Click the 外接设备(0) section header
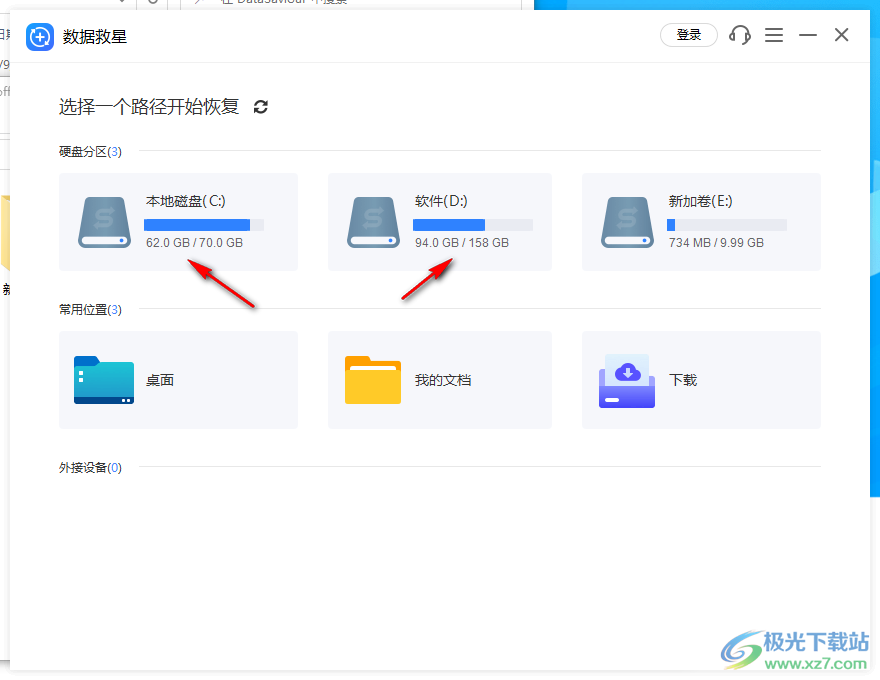Screen dimensions: 880x680 point(90,468)
